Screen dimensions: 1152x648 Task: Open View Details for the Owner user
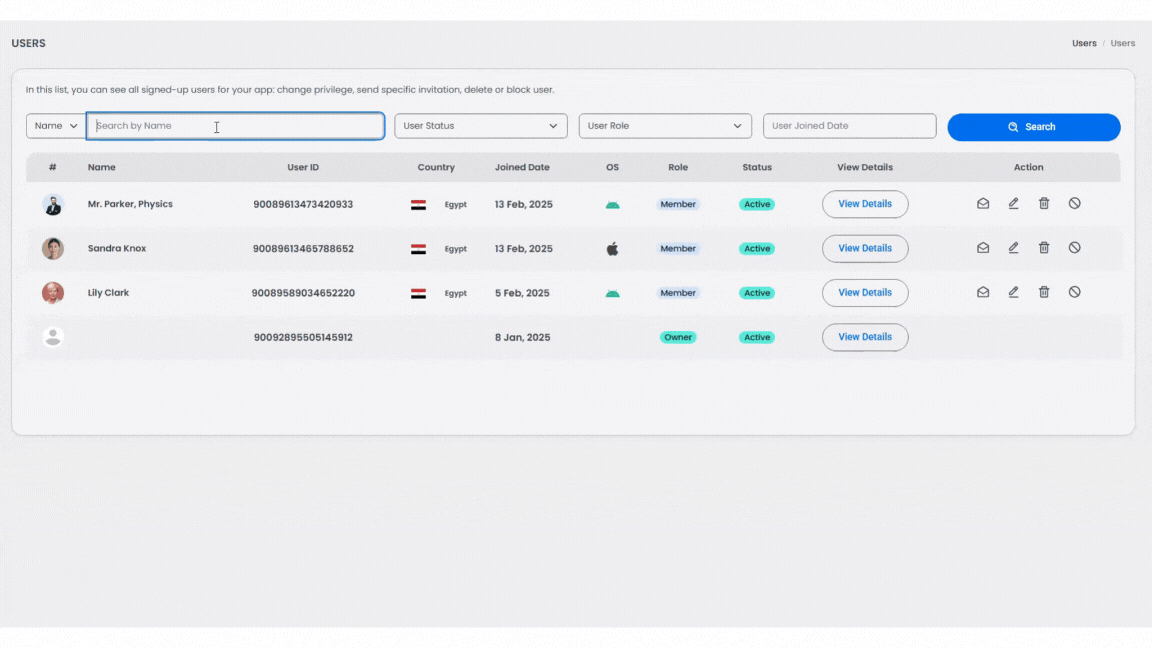[865, 337]
